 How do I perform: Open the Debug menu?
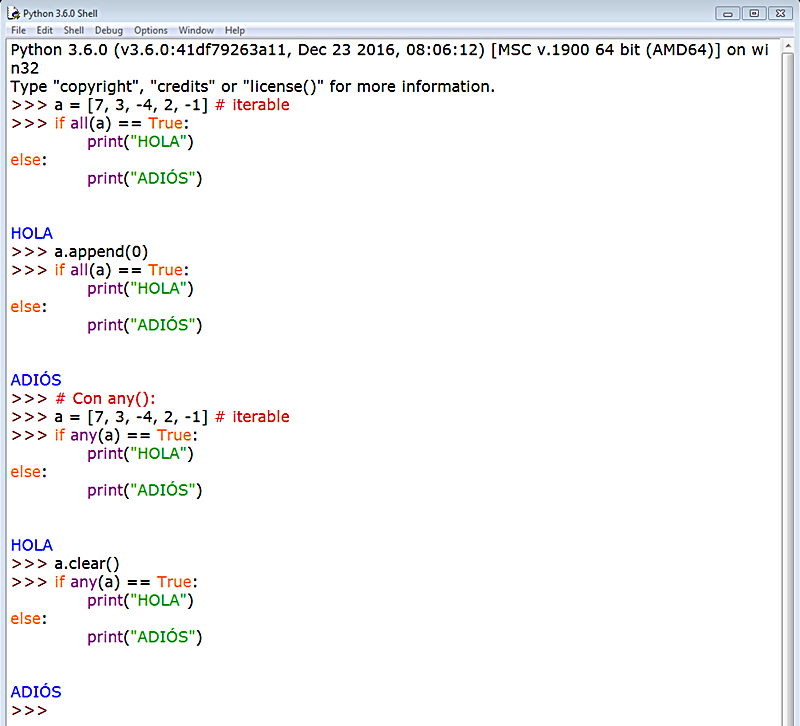pyautogui.click(x=109, y=31)
